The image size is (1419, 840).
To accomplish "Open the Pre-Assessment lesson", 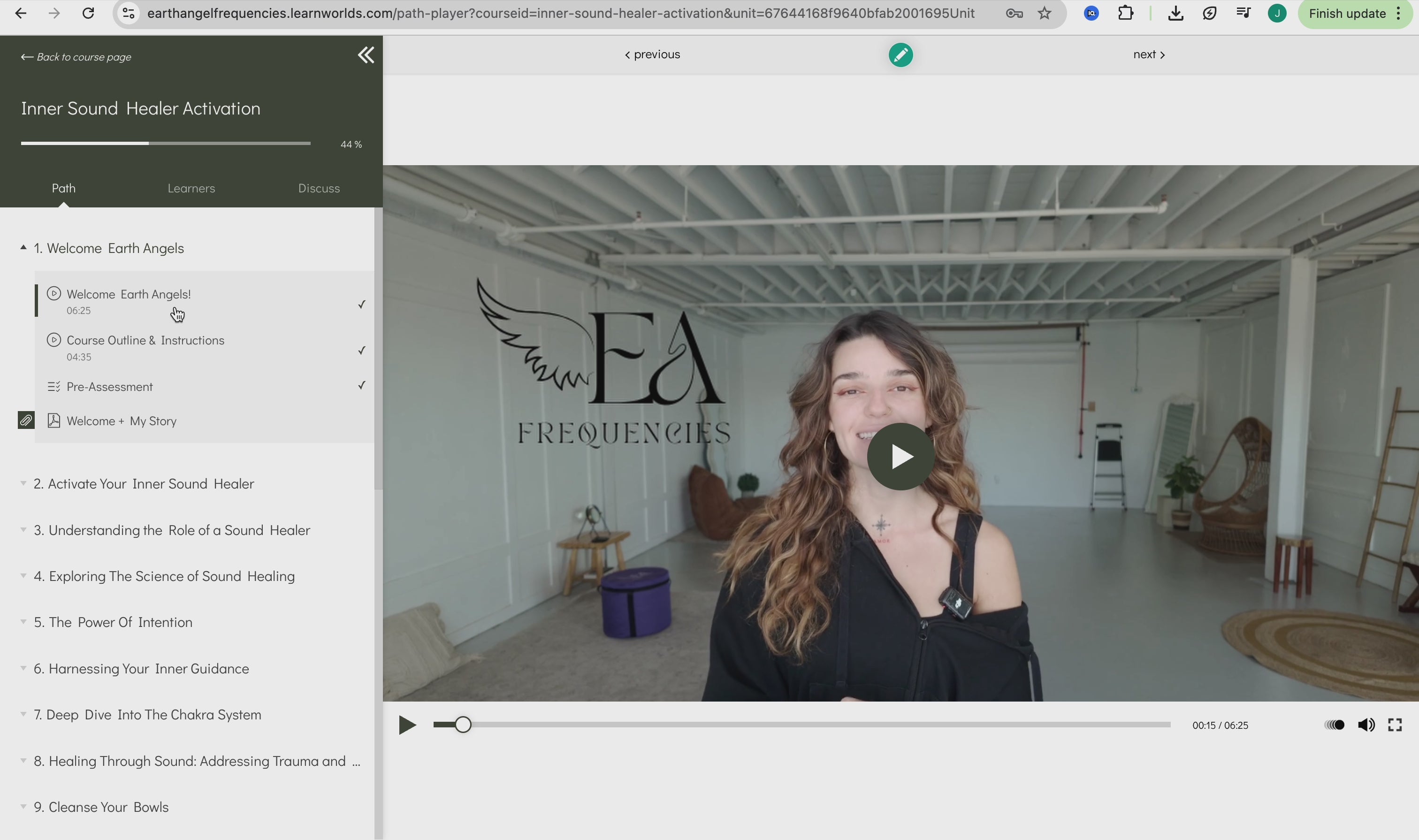I will tap(110, 387).
